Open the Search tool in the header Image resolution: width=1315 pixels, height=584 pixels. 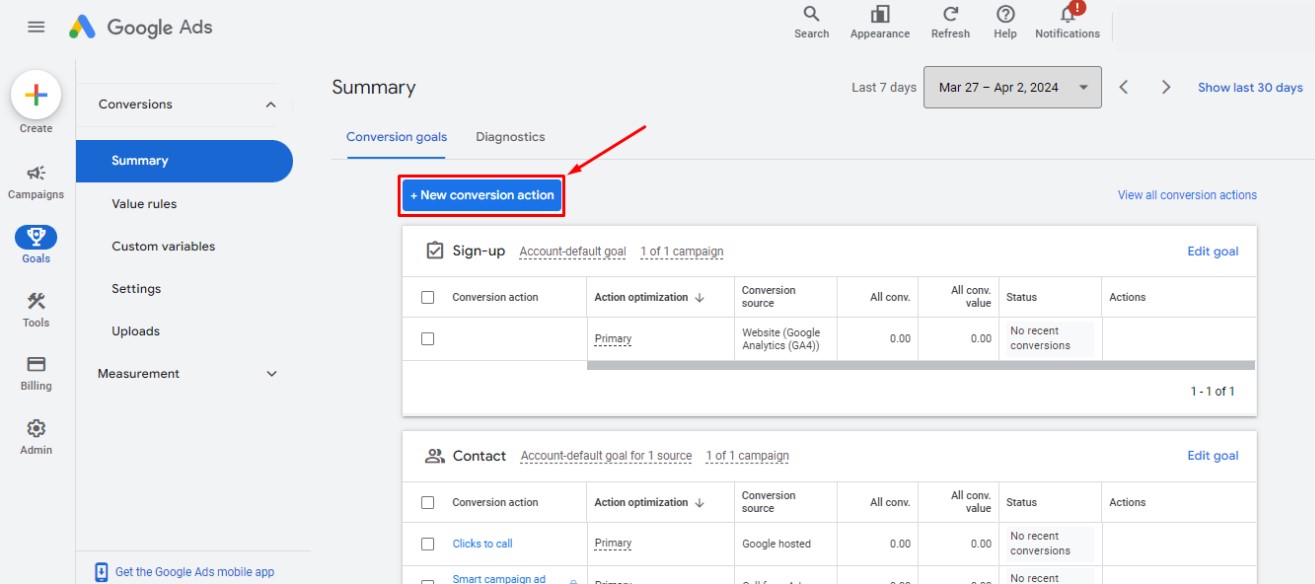click(811, 22)
